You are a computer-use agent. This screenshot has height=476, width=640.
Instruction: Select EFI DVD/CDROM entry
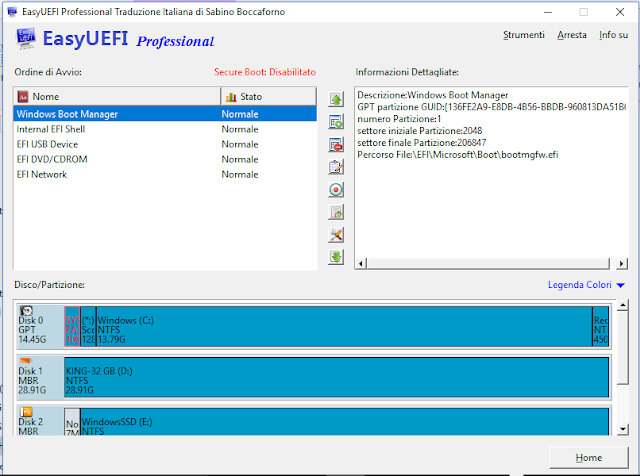coord(165,159)
